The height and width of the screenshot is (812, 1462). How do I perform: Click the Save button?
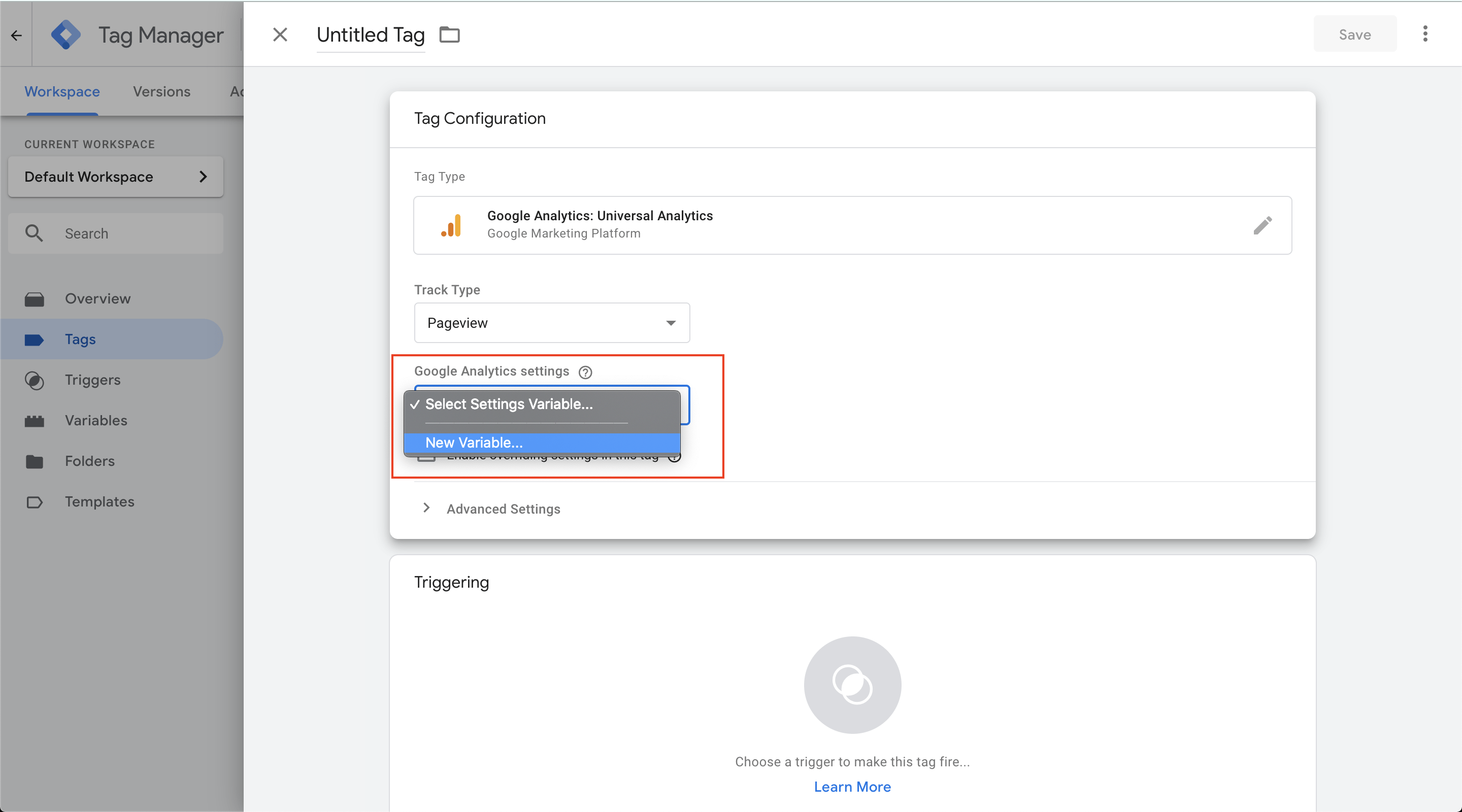click(1354, 35)
